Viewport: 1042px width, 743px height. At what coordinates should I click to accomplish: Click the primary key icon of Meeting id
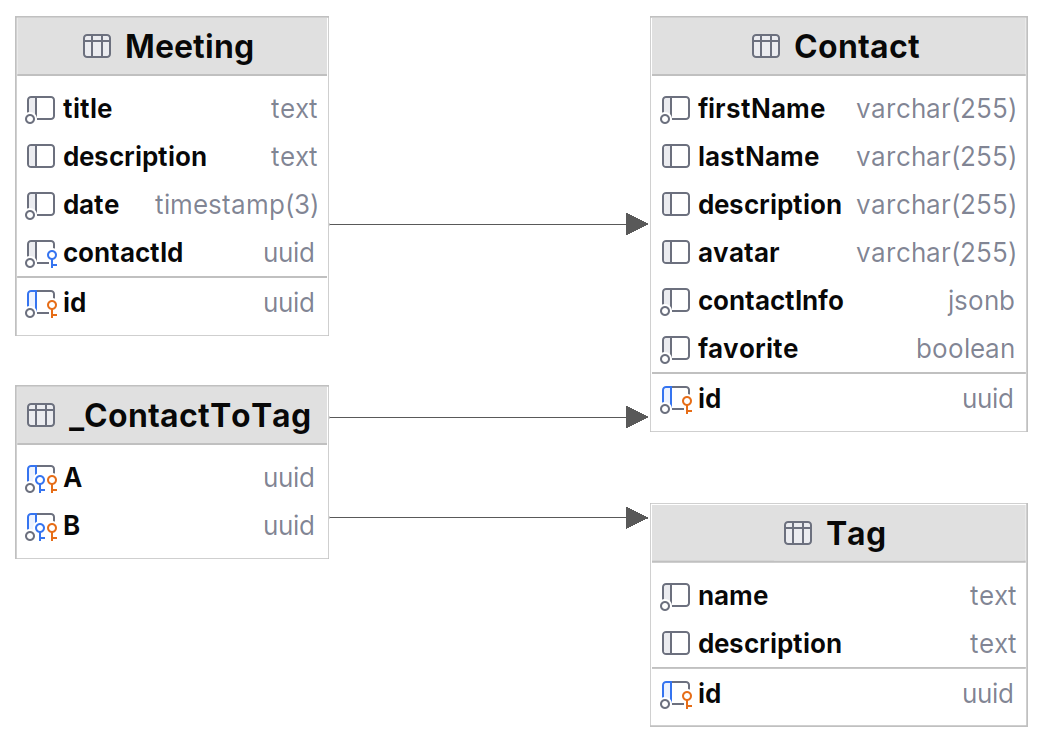click(41, 303)
